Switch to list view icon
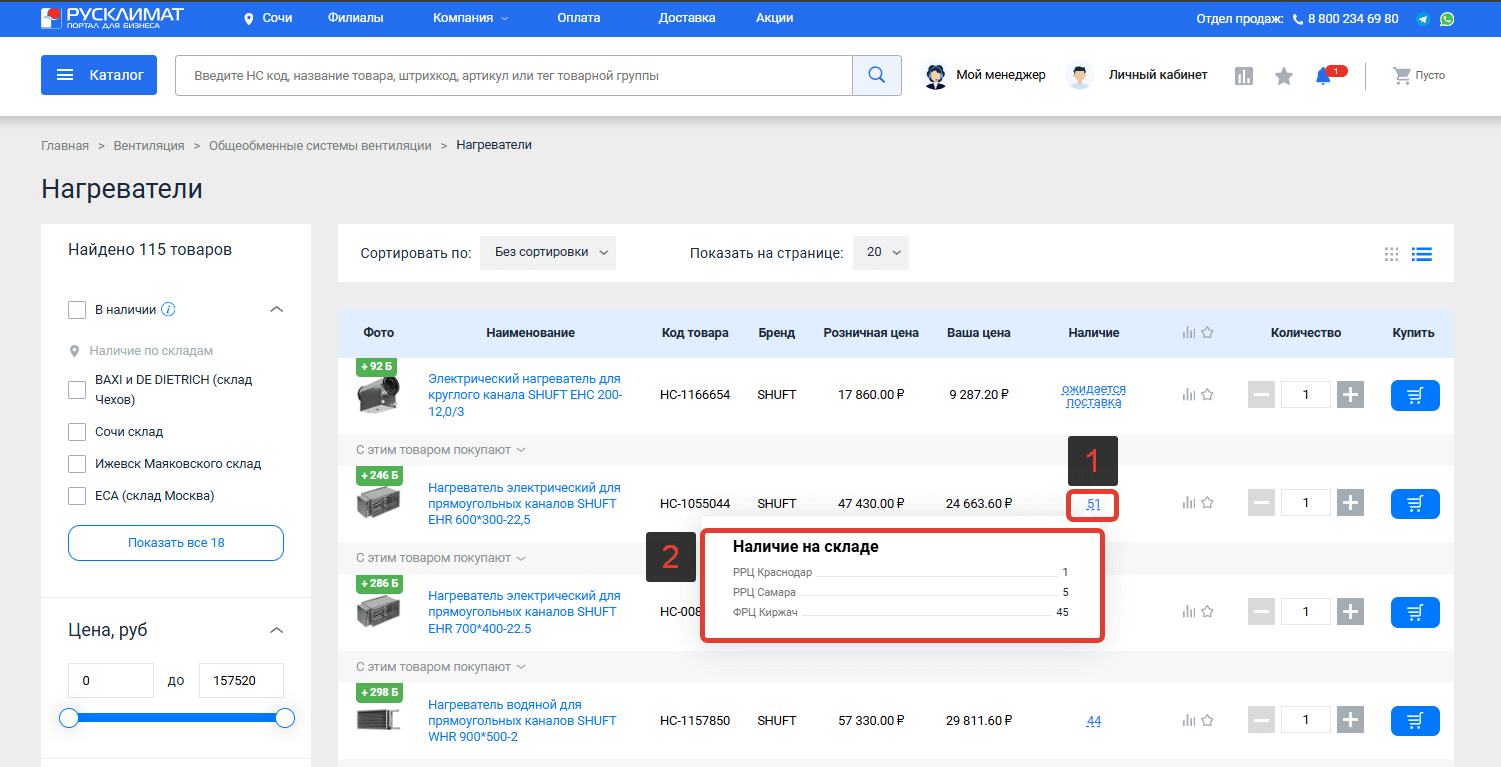The width and height of the screenshot is (1501, 767). pyautogui.click(x=1422, y=254)
